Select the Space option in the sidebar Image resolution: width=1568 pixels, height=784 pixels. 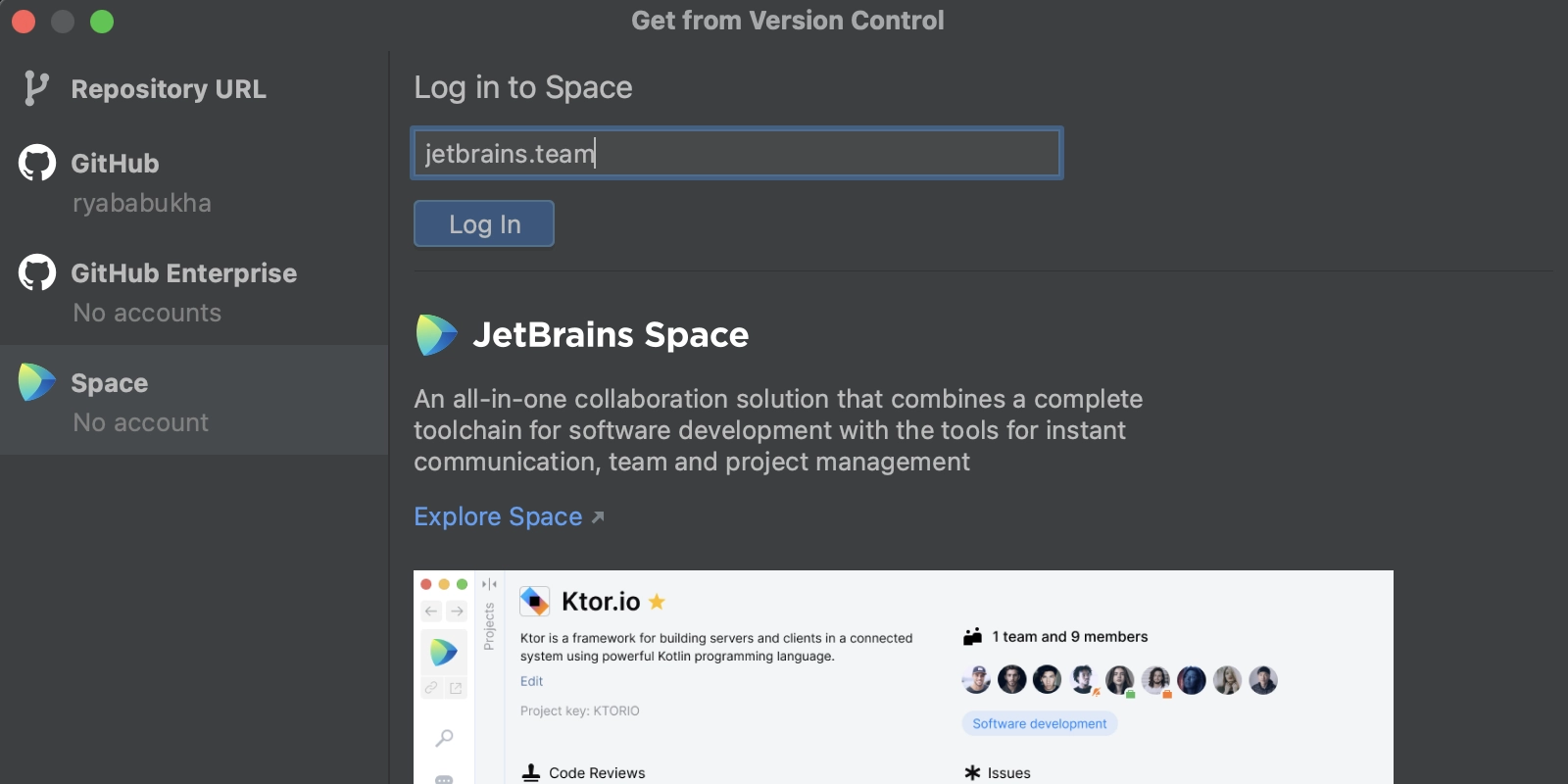click(194, 400)
